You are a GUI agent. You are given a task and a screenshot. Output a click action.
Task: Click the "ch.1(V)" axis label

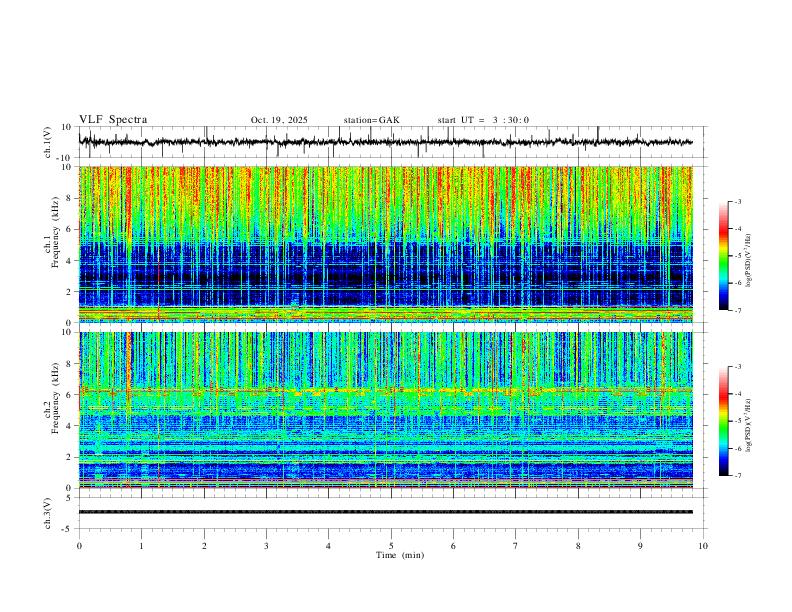coord(48,142)
